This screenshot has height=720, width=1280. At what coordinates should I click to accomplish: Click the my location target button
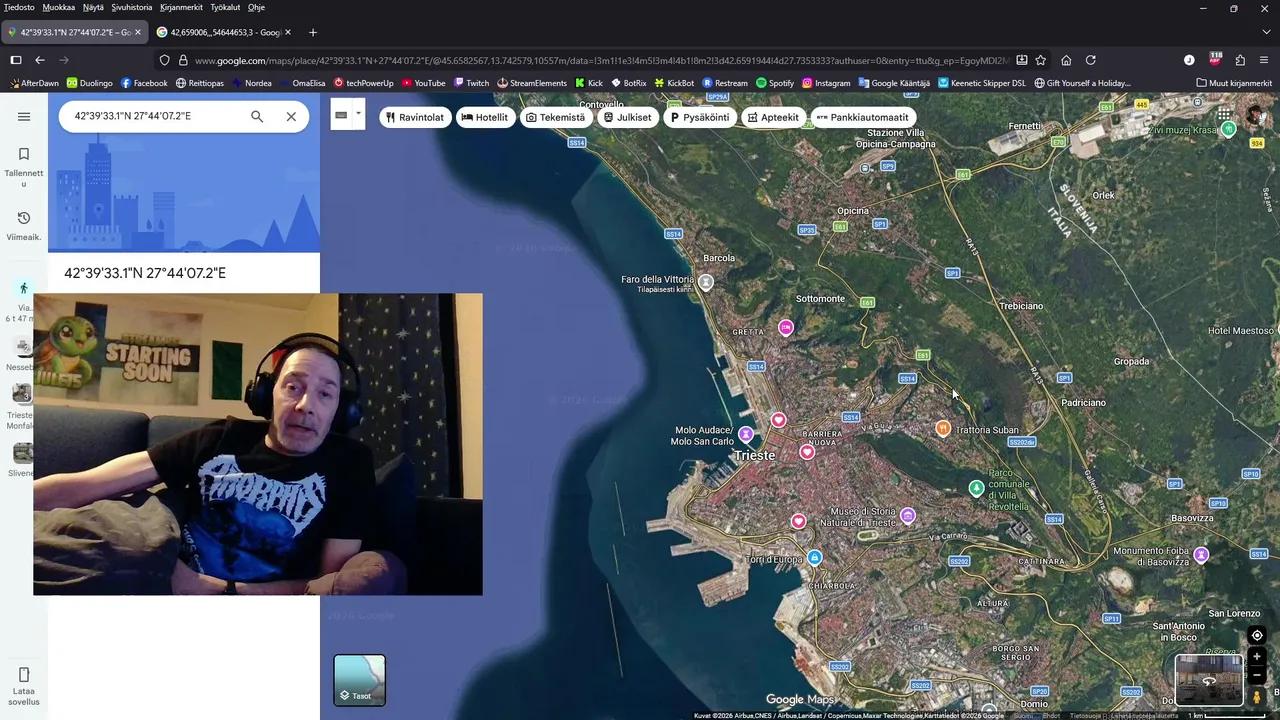[1257, 635]
